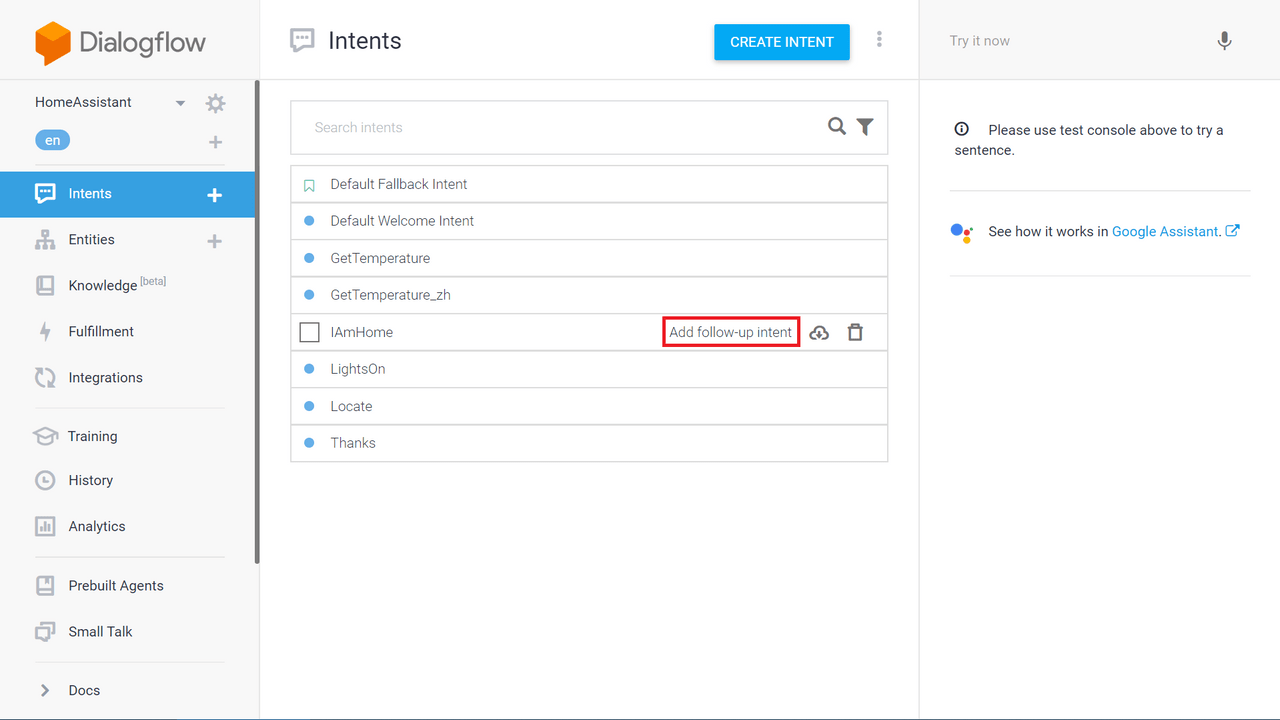
Task: Open the LightsOn intent
Action: (x=589, y=369)
